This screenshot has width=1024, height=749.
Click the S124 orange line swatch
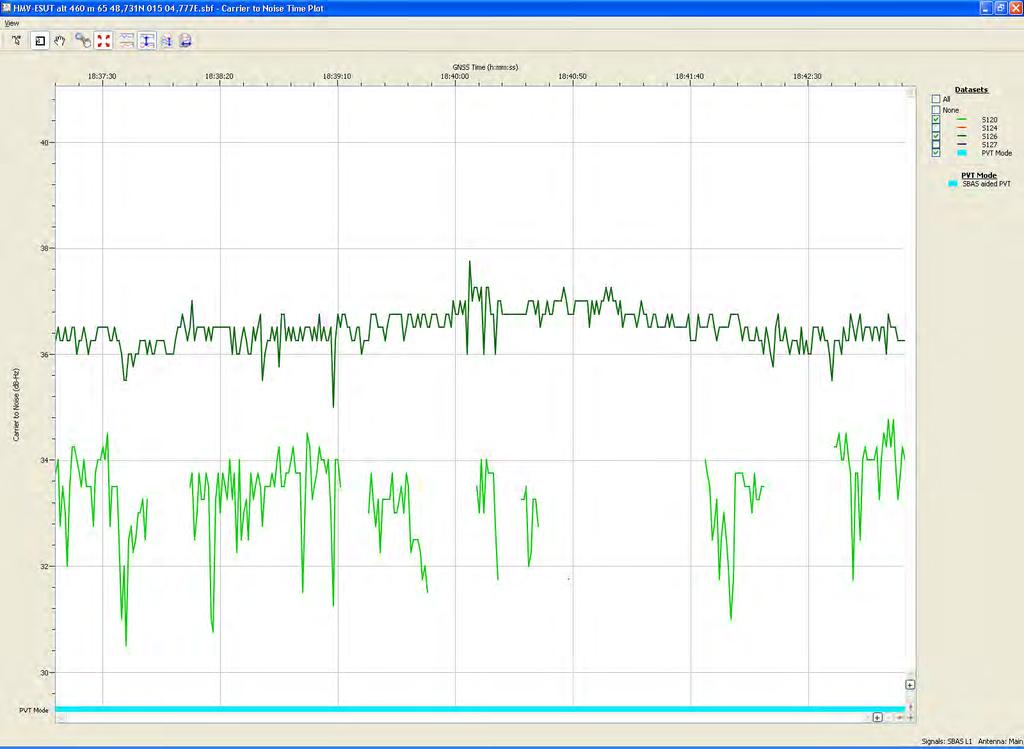pos(961,128)
